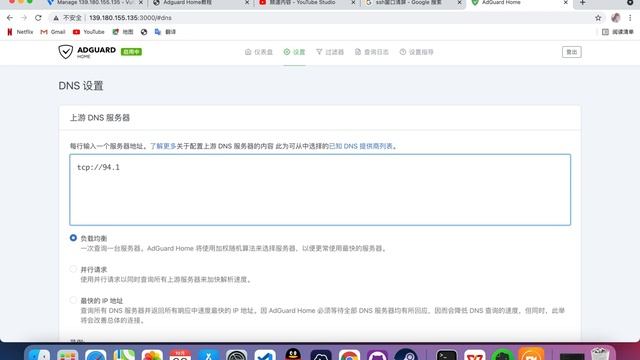
Task: Open the Netflix bookmark
Action: coord(20,32)
